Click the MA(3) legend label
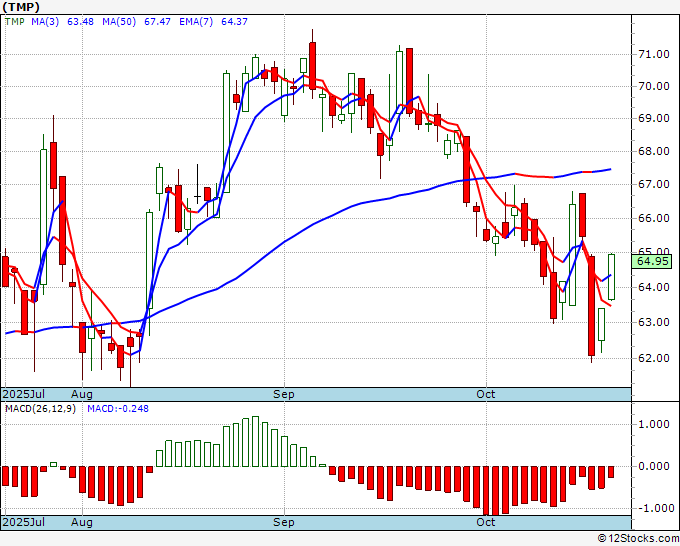This screenshot has width=680, height=546. pos(45,21)
